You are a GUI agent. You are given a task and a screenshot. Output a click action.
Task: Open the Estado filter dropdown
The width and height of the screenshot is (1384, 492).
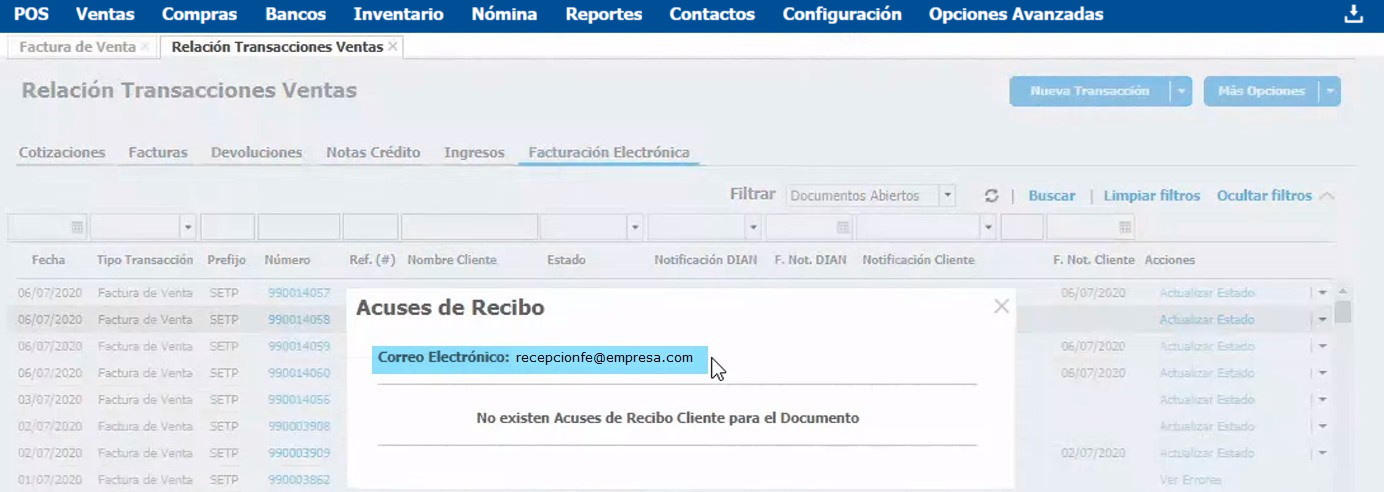pos(635,227)
